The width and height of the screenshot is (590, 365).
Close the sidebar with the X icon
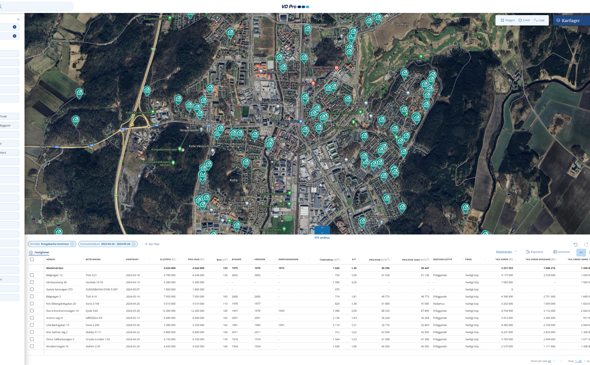click(x=18, y=19)
